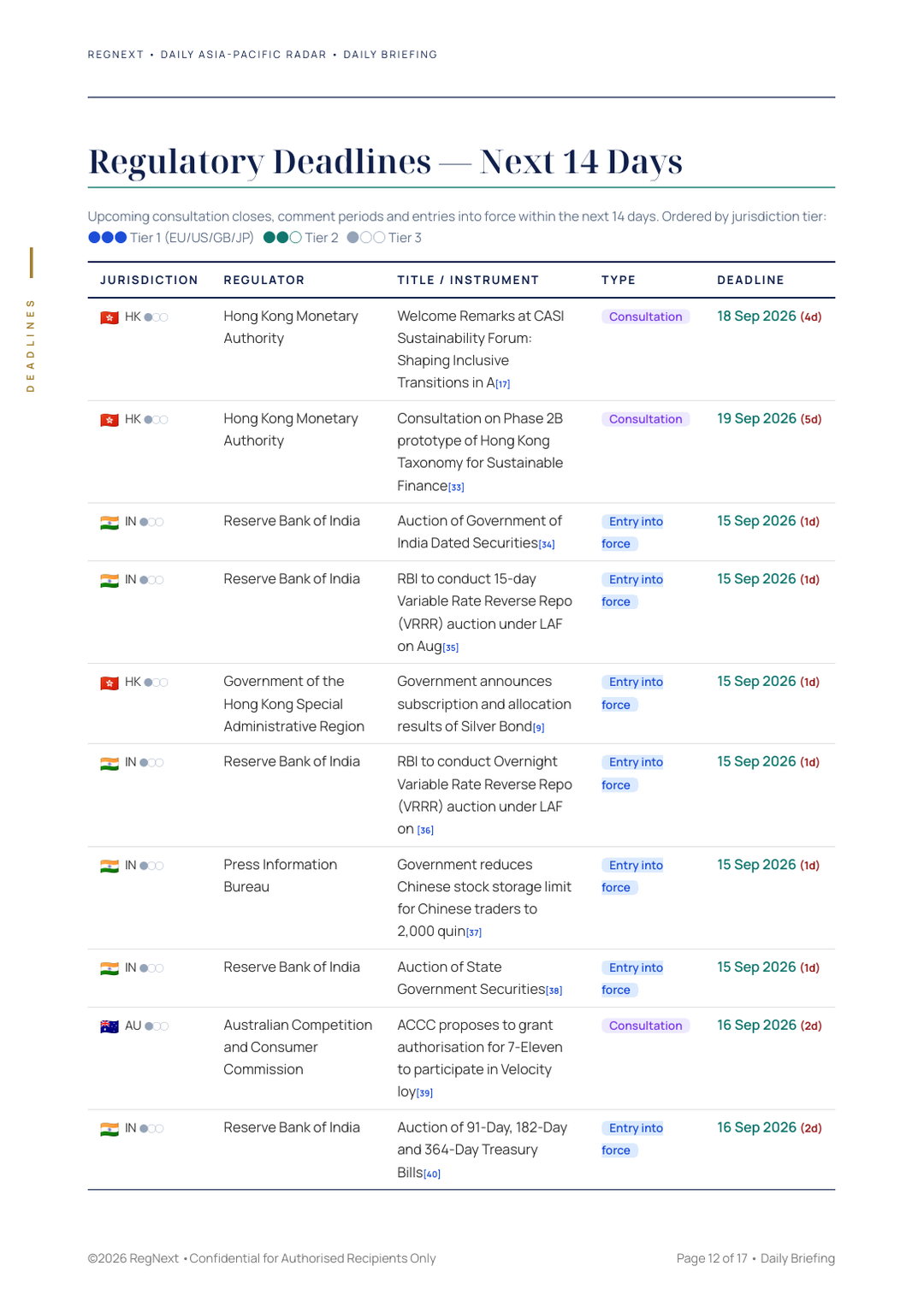Open footnote reference [37]
Image resolution: width=924 pixels, height=1307 pixels.
click(474, 932)
